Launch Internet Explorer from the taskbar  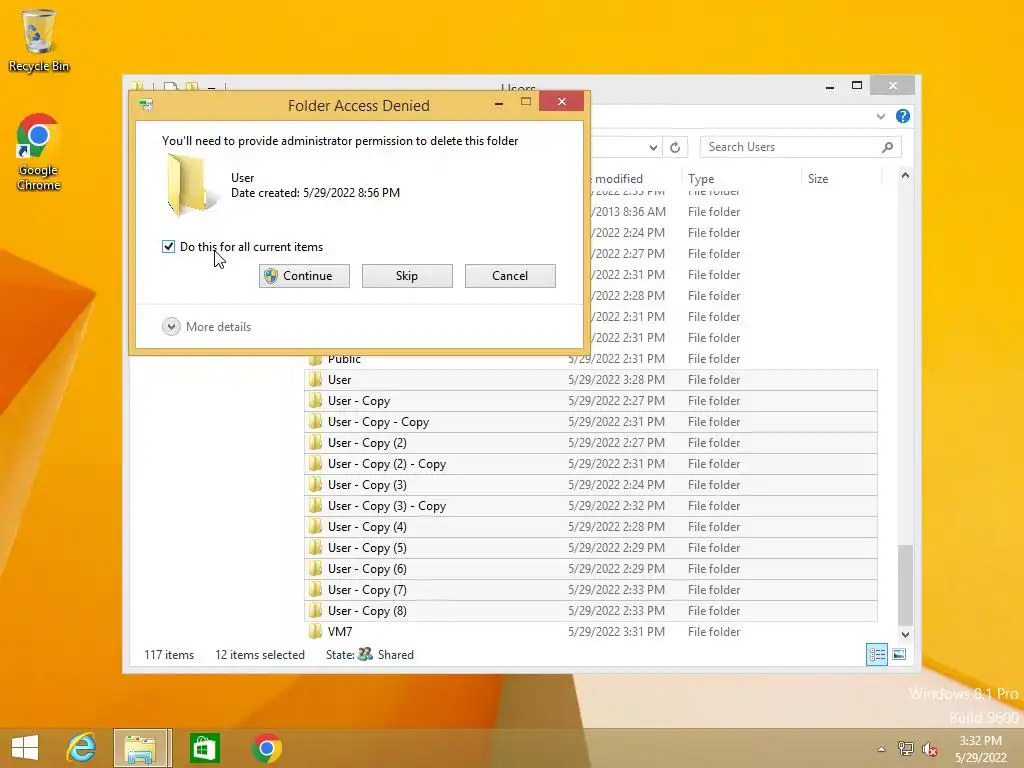81,748
